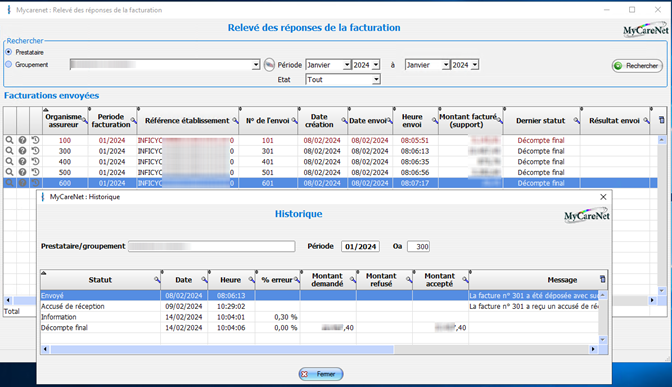
Task: Open history icon for organisme 300 row
Action: 35,150
